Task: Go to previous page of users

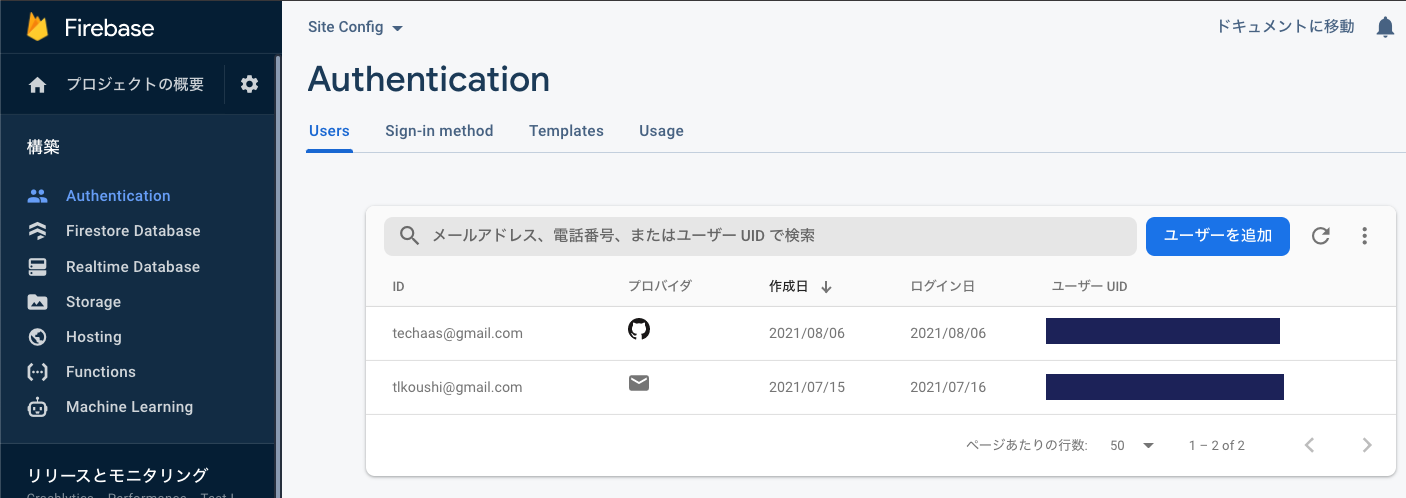Action: pos(1309,445)
